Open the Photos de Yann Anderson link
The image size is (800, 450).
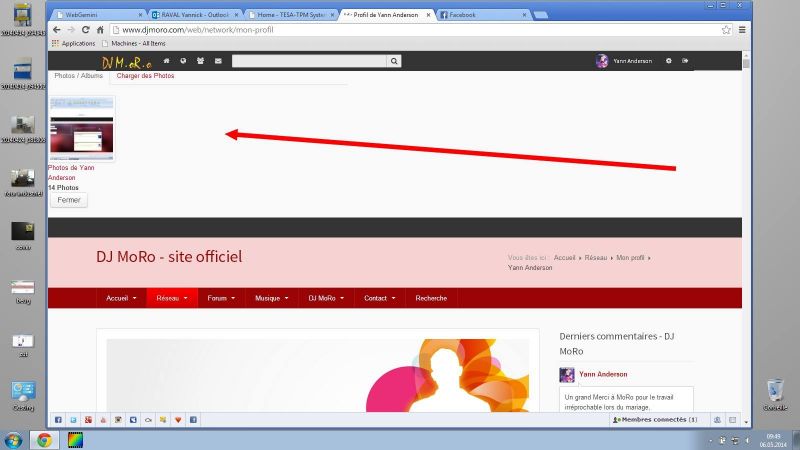(x=71, y=172)
